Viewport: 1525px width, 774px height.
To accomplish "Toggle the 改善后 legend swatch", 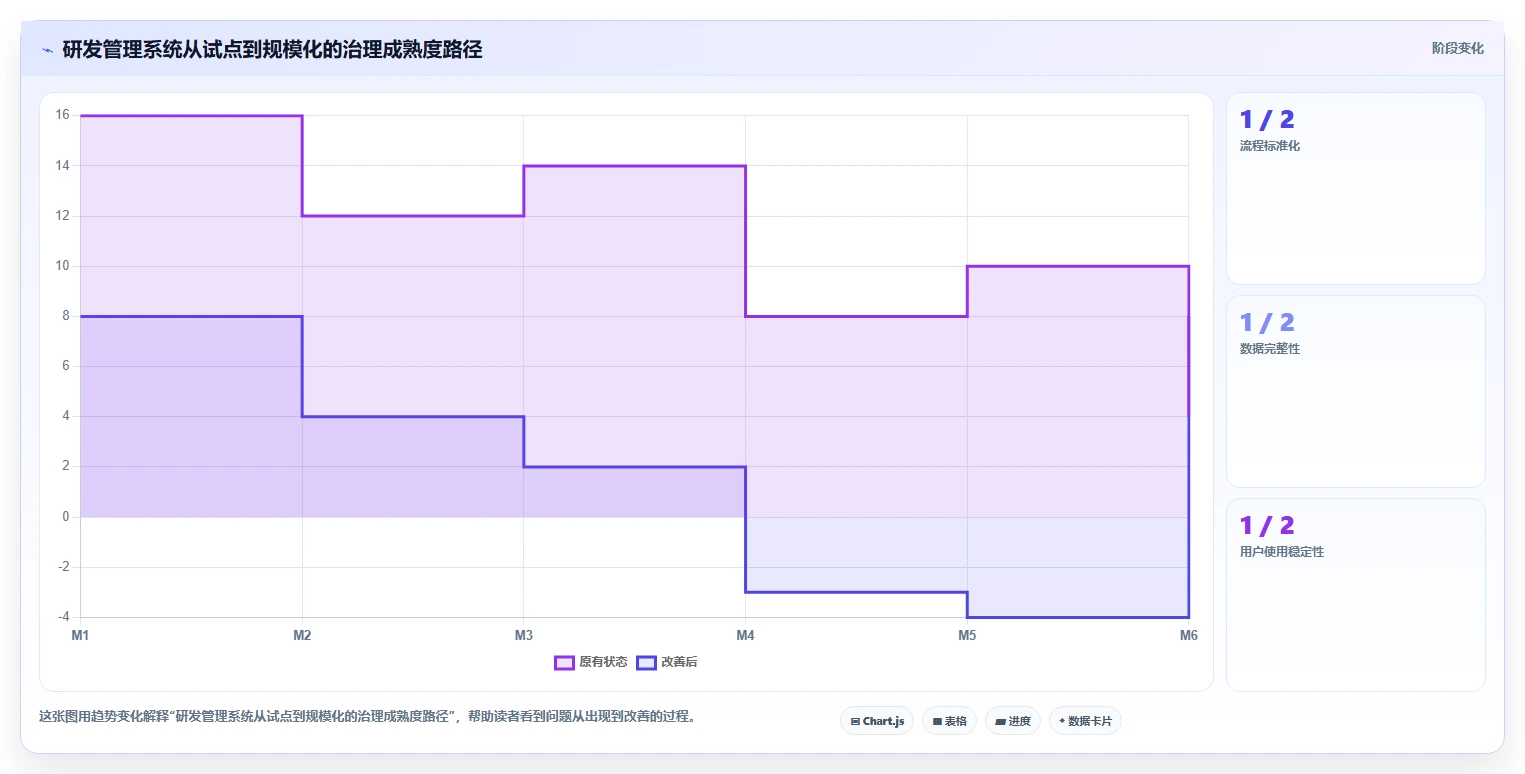I will 646,663.
